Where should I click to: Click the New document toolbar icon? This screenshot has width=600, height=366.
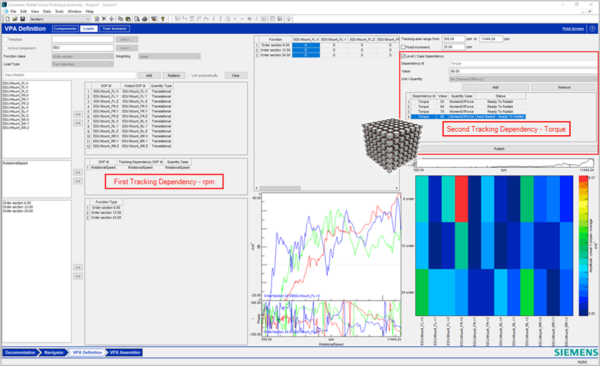[x=7, y=19]
